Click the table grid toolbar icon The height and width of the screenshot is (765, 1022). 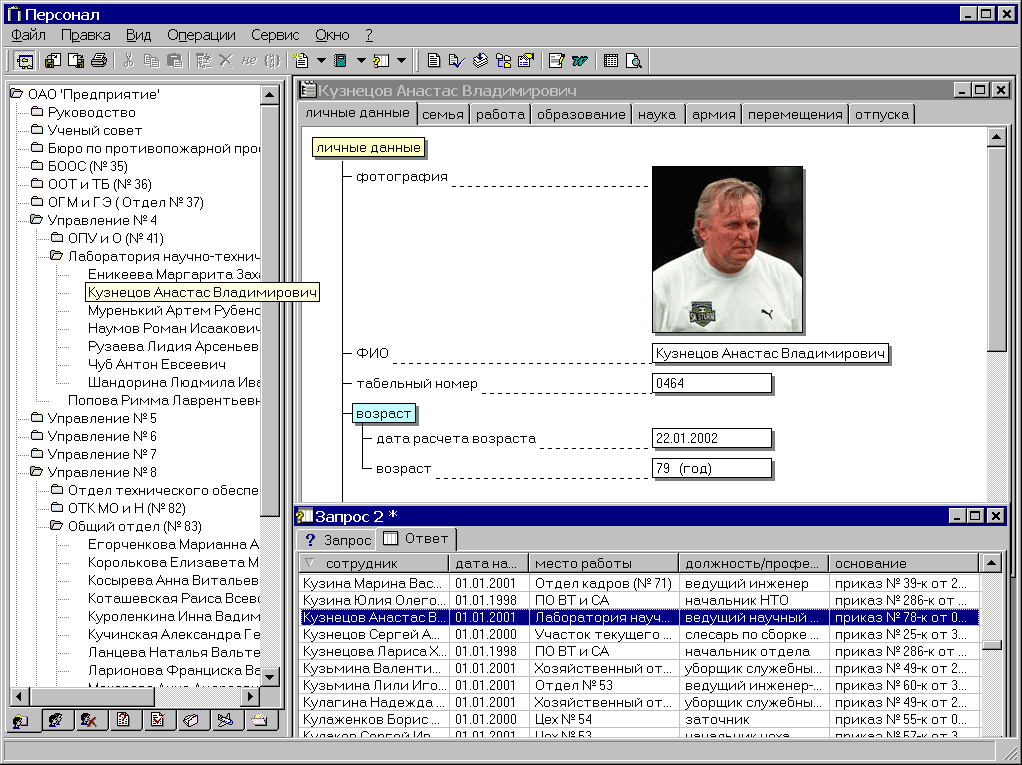(x=611, y=60)
